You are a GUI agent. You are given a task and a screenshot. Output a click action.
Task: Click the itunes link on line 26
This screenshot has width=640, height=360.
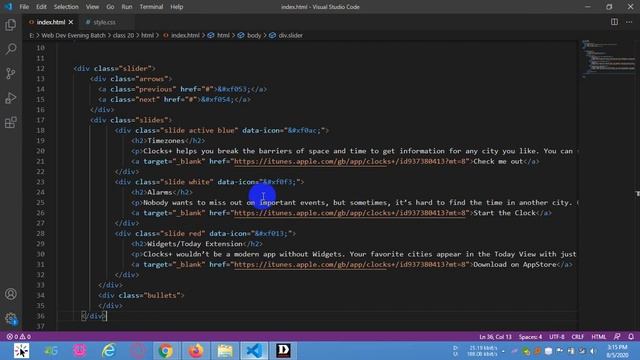tap(351, 213)
